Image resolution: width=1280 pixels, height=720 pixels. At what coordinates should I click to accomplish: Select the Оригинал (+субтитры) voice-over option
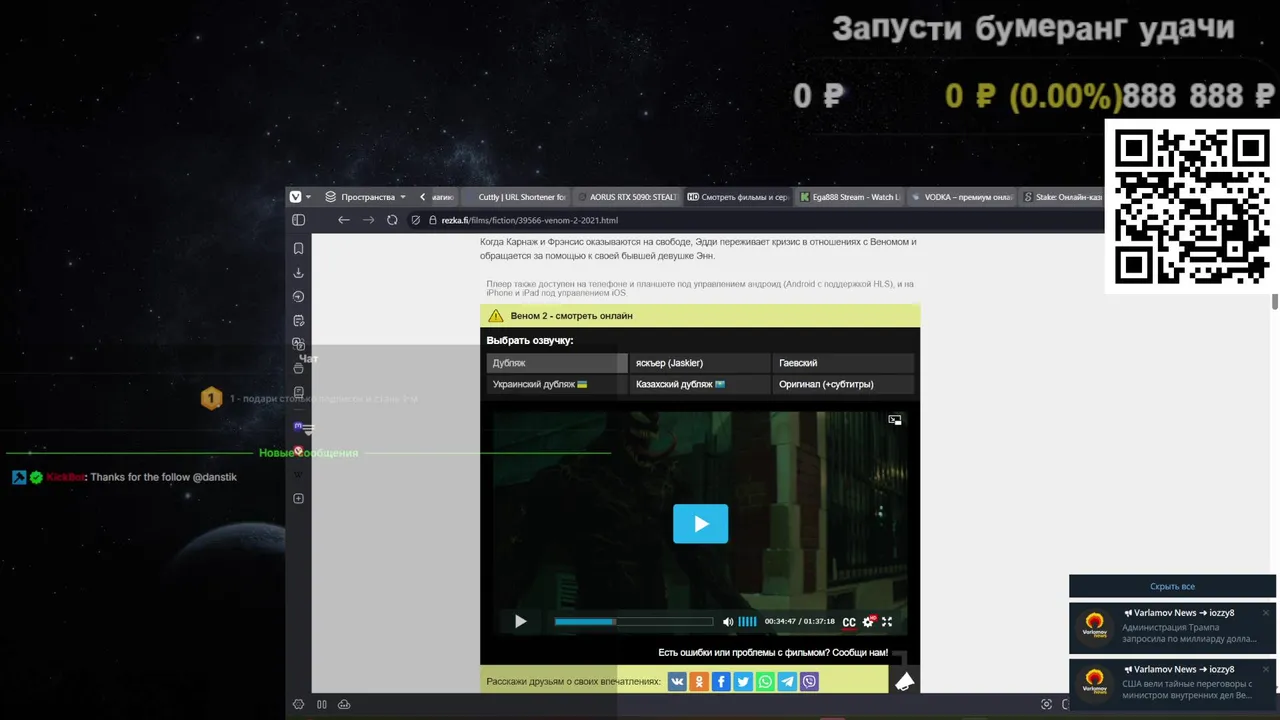tap(843, 384)
